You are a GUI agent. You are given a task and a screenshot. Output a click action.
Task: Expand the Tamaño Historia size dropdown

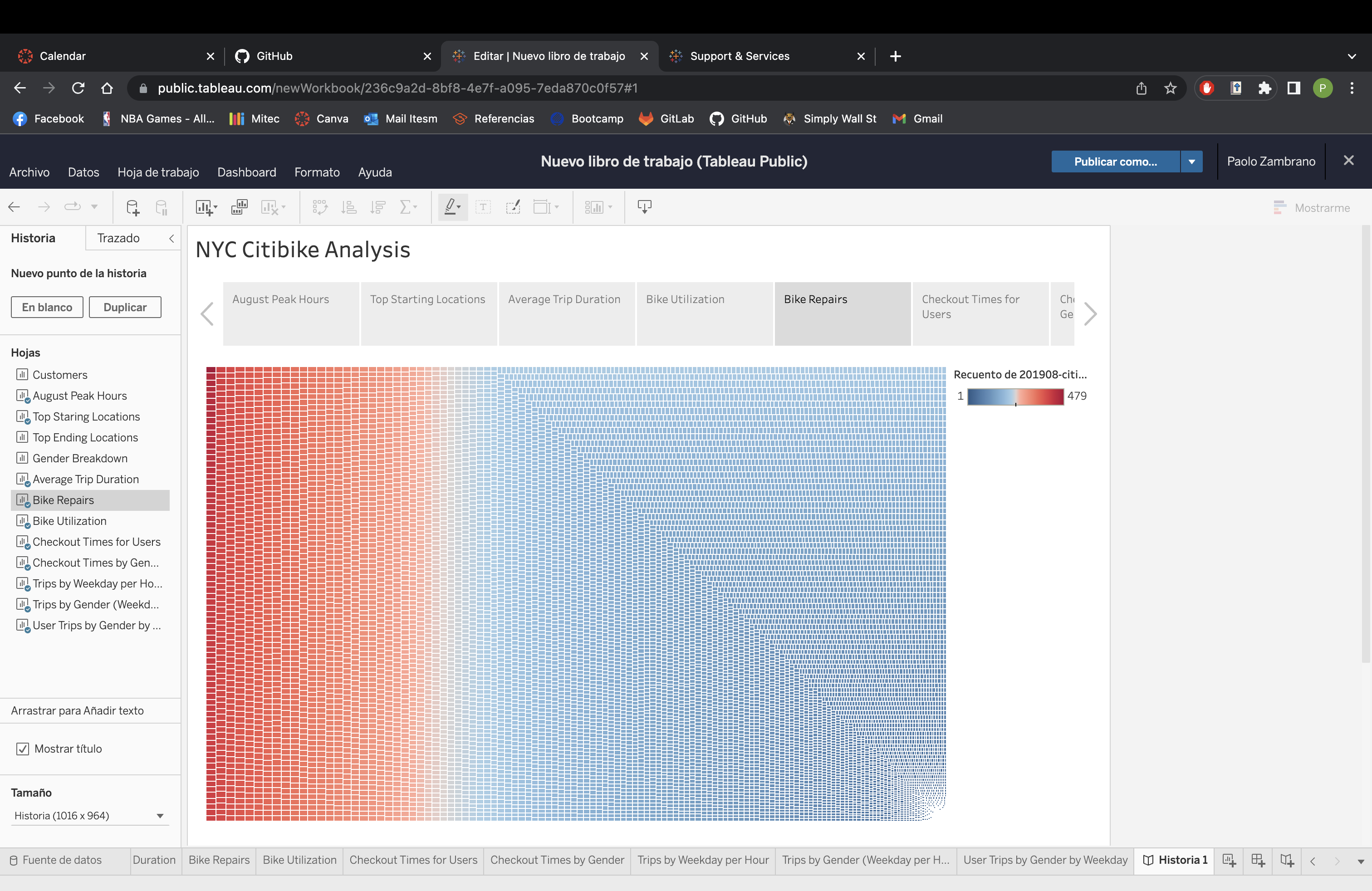point(160,816)
